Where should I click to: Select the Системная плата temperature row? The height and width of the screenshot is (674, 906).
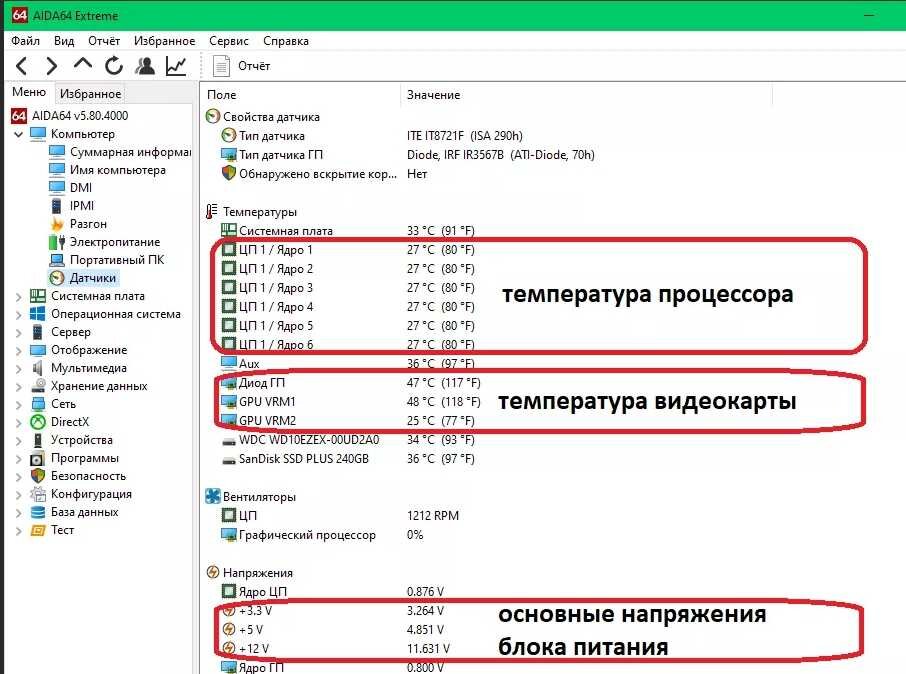click(348, 230)
